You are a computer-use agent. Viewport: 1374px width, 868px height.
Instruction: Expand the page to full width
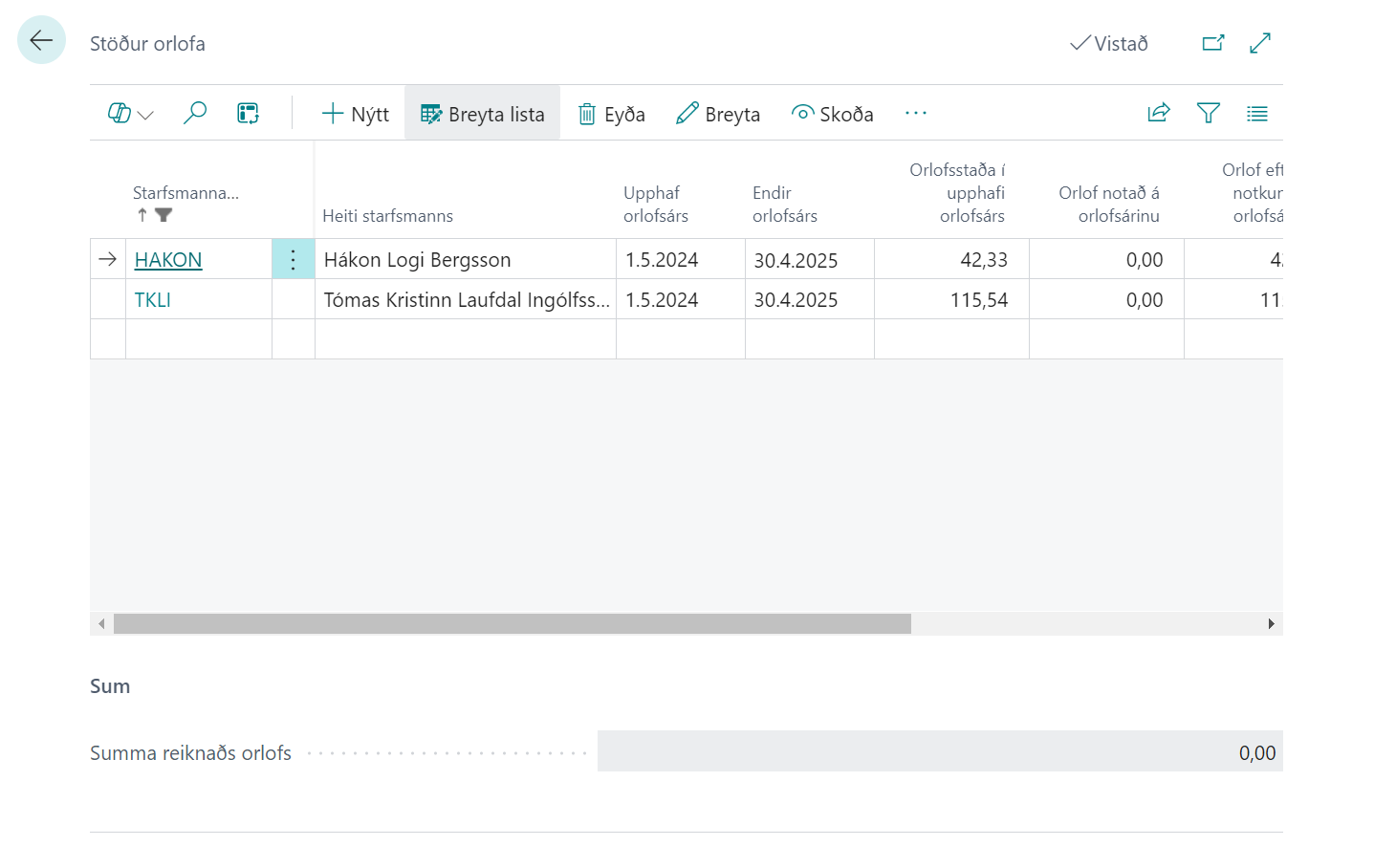click(x=1260, y=43)
